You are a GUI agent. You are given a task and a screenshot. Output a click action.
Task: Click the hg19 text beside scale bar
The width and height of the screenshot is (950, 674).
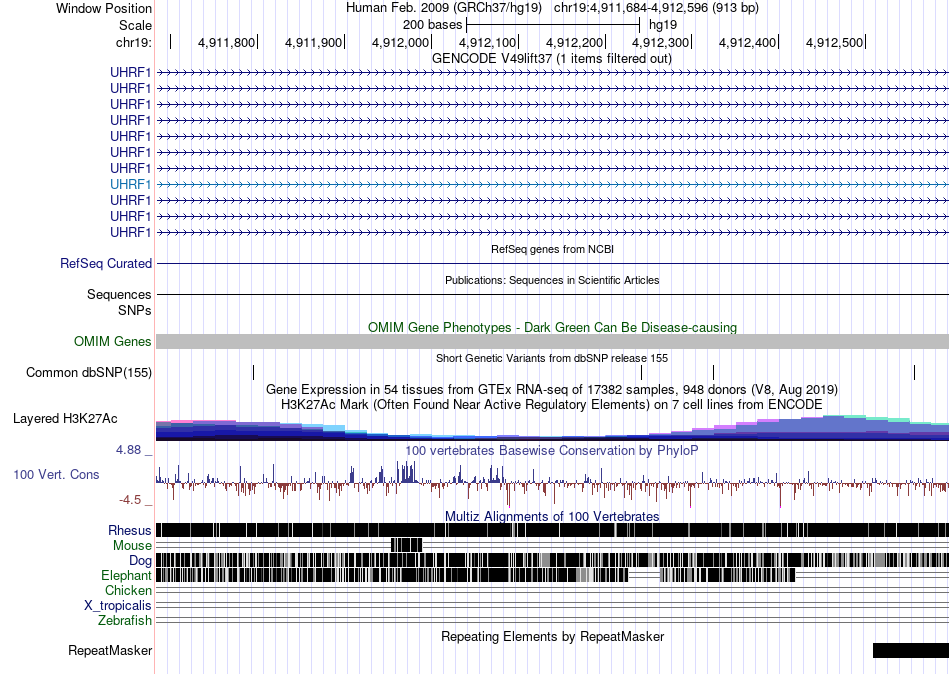point(663,25)
